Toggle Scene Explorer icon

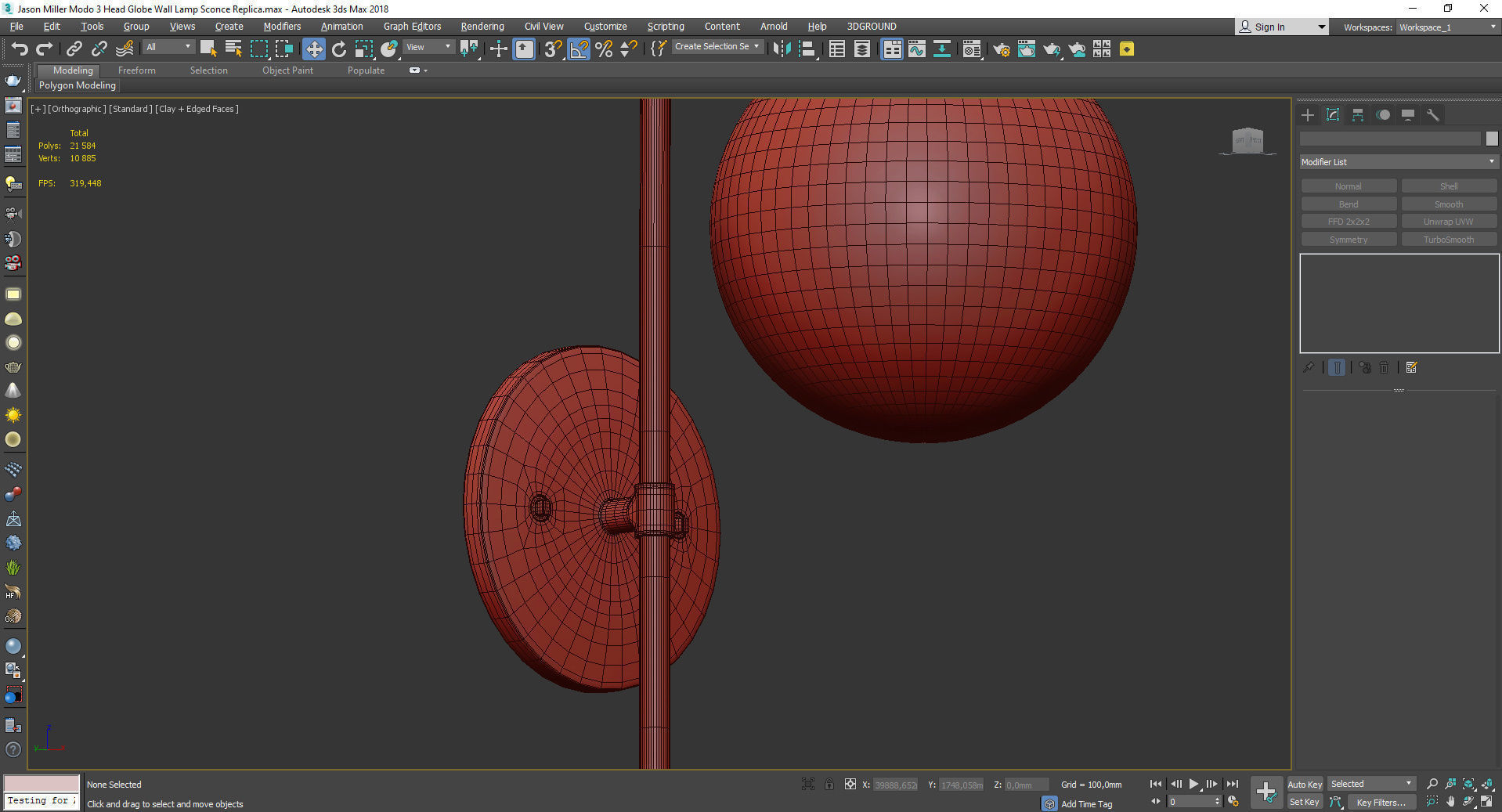click(837, 49)
